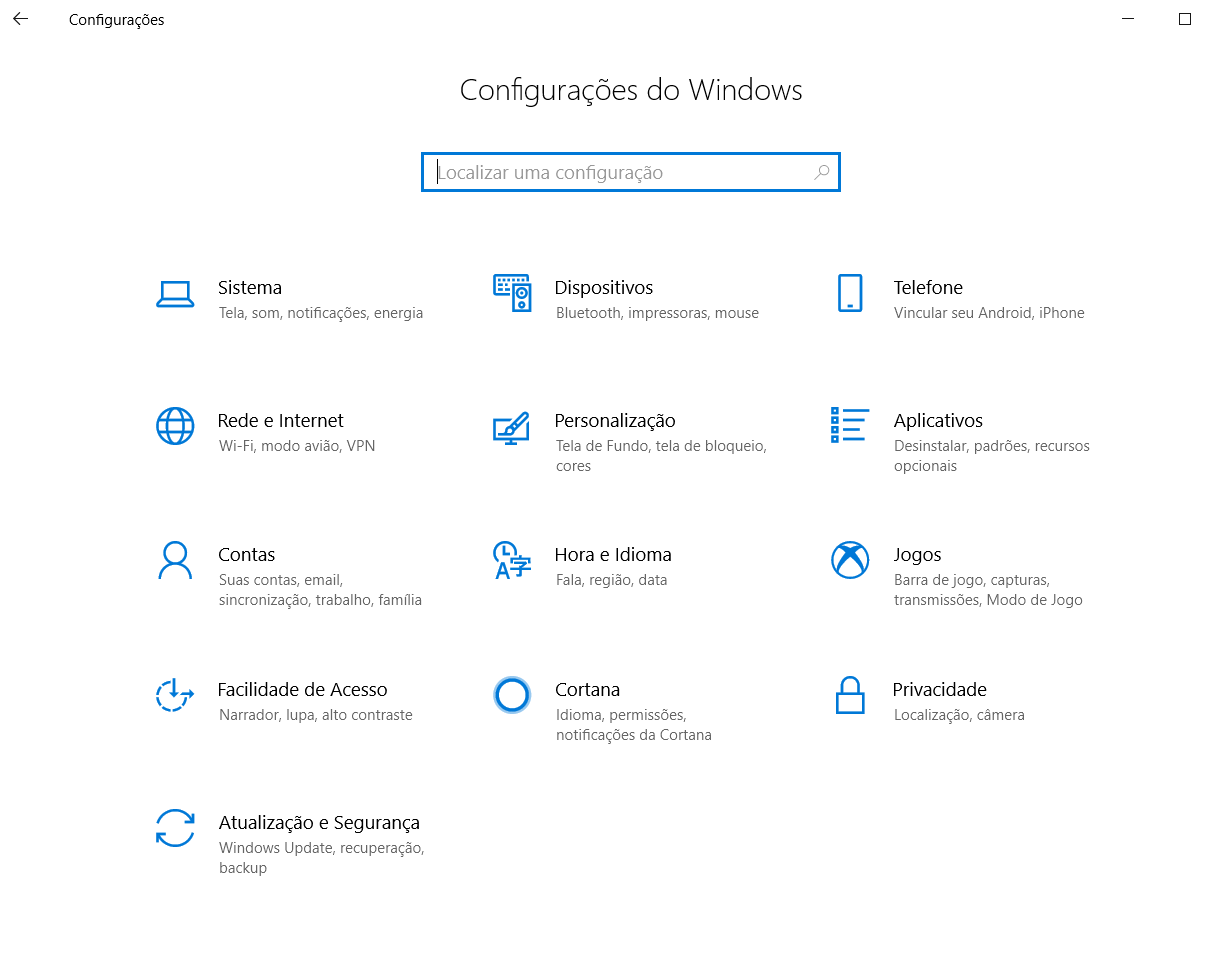
Task: Maximize the Configurações window
Action: [x=1185, y=19]
